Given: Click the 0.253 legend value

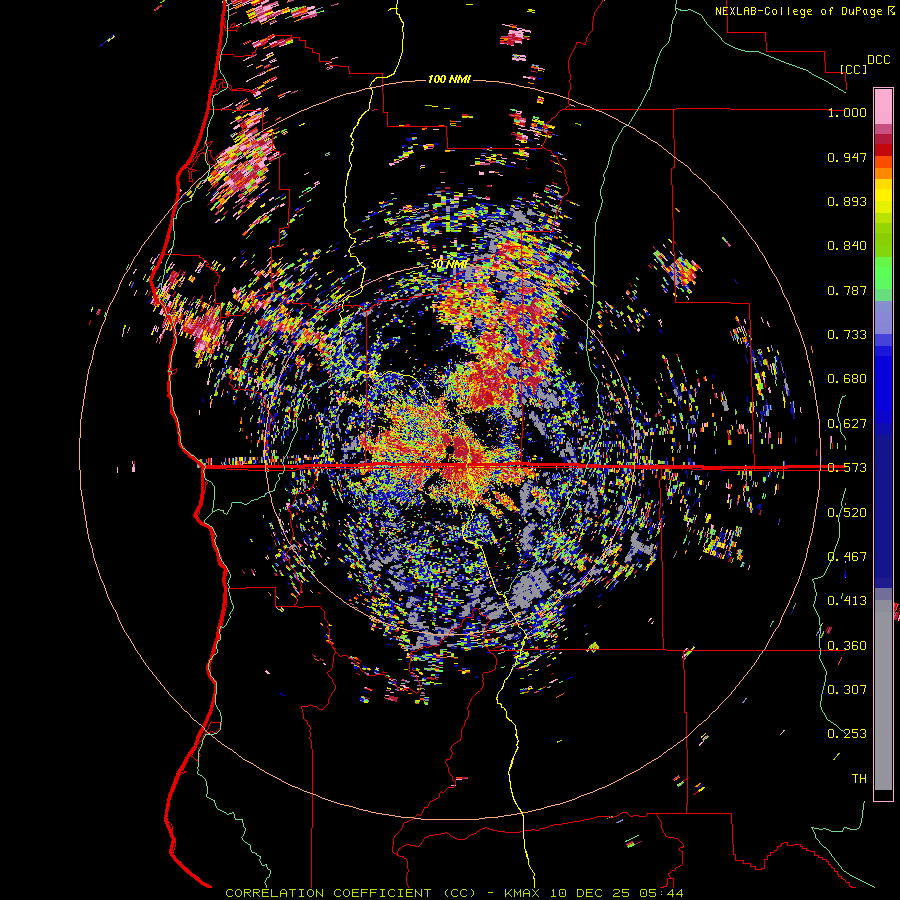Looking at the screenshot, I should tap(847, 734).
